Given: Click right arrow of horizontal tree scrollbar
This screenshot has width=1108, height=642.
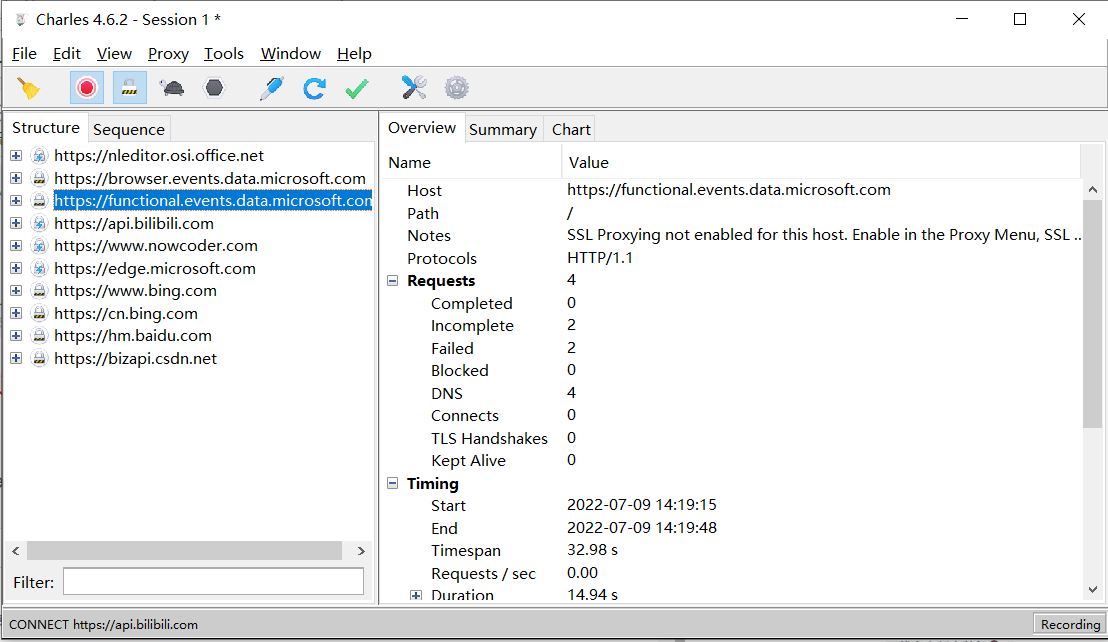Looking at the screenshot, I should [x=361, y=550].
